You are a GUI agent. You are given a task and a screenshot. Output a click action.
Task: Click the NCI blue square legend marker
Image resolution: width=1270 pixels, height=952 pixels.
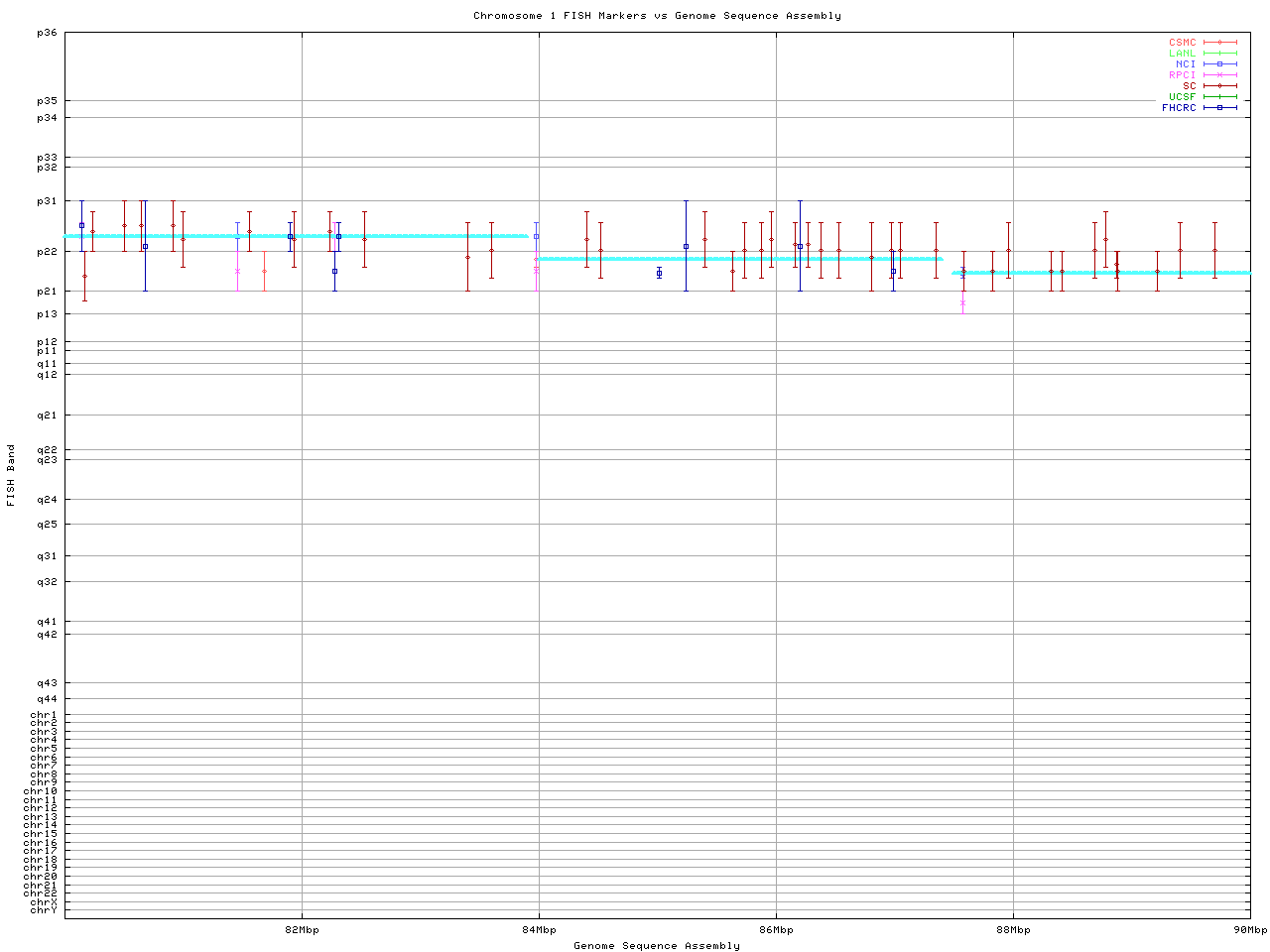[x=1219, y=64]
